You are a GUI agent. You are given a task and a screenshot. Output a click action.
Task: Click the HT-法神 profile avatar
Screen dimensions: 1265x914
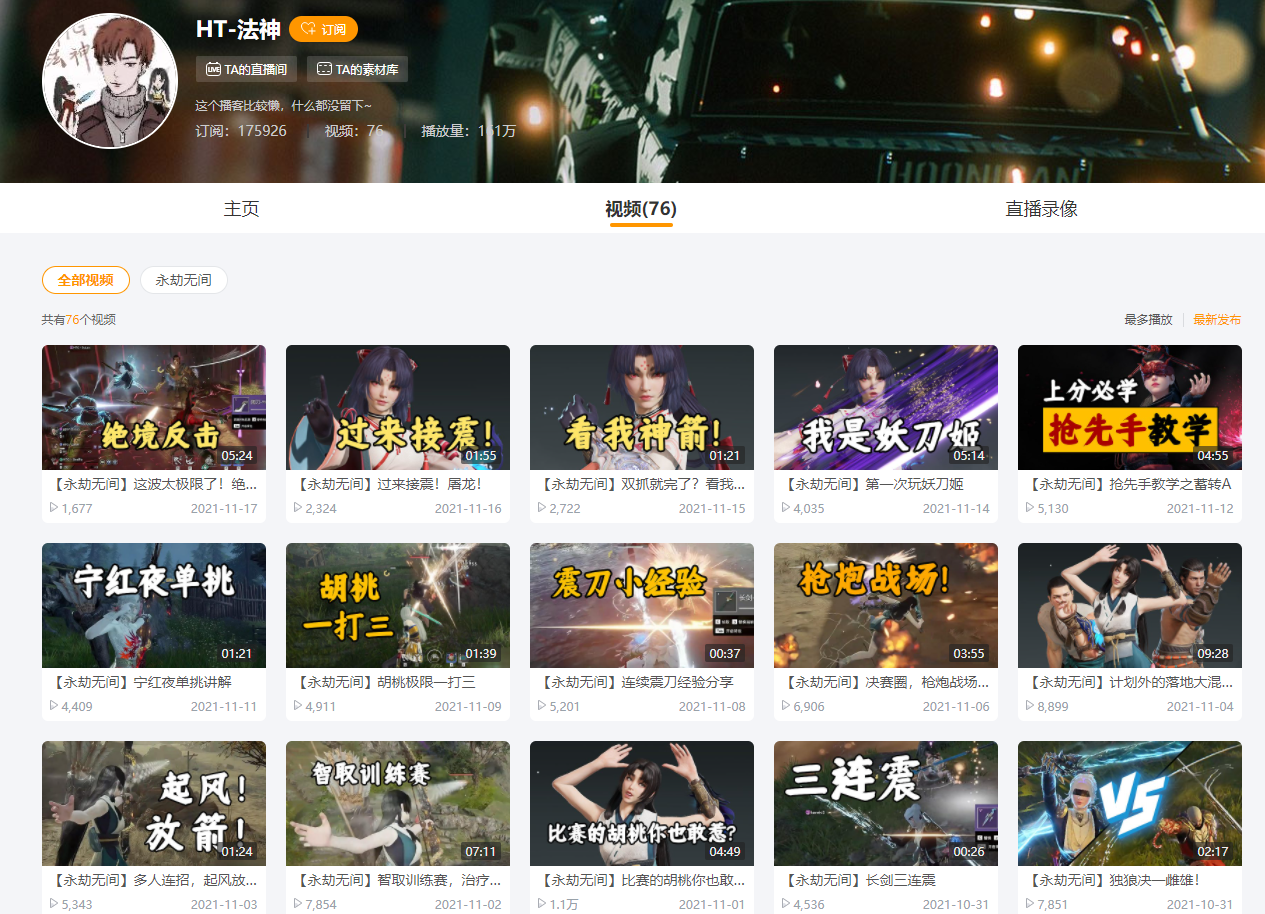coord(110,81)
